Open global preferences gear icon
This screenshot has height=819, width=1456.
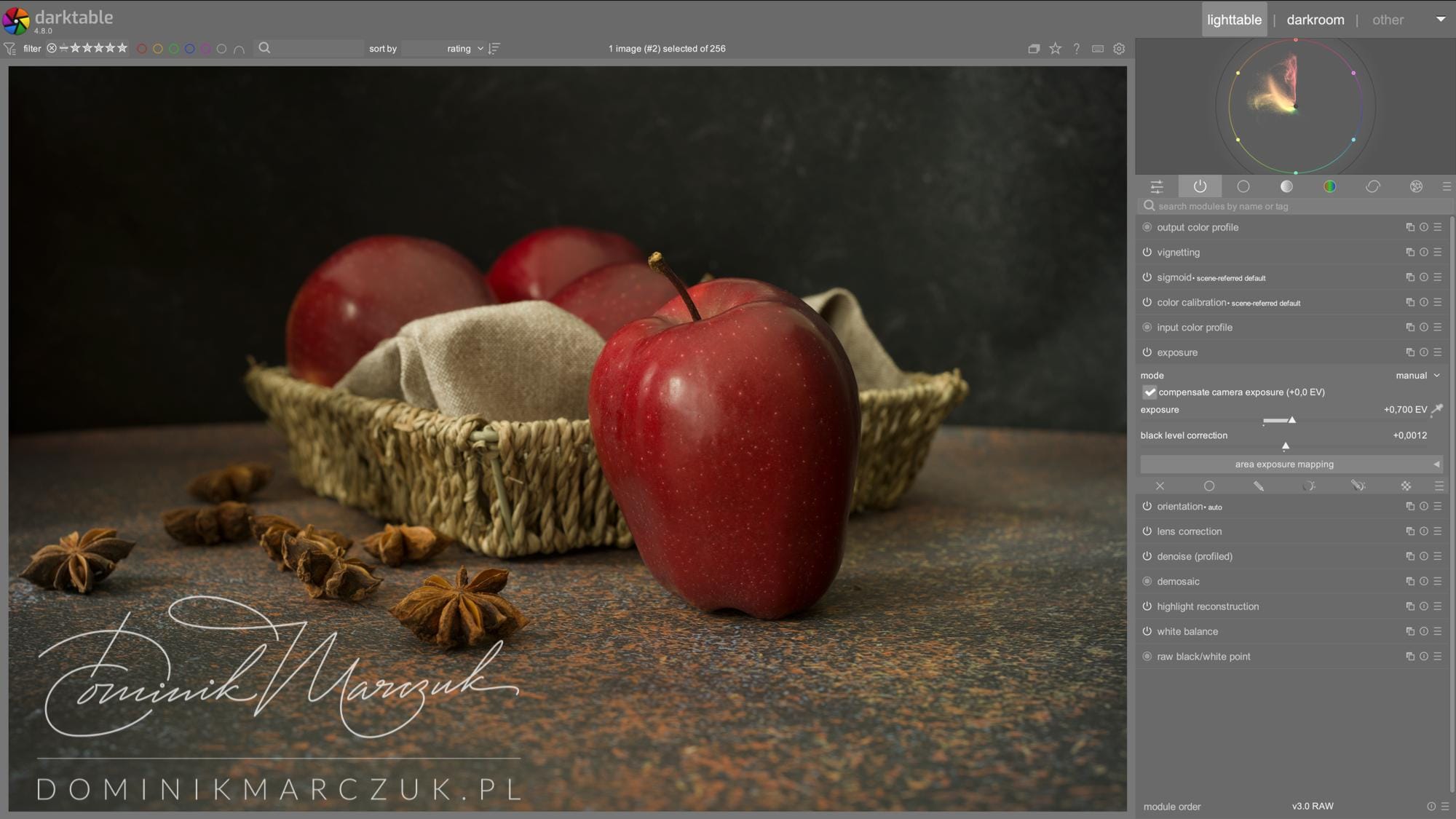pos(1119,49)
